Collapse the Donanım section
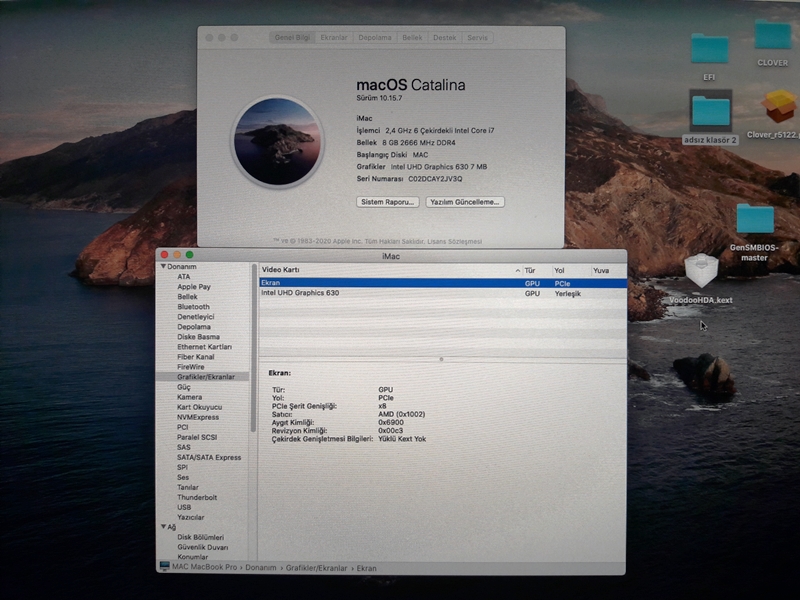800x600 pixels. click(x=163, y=267)
